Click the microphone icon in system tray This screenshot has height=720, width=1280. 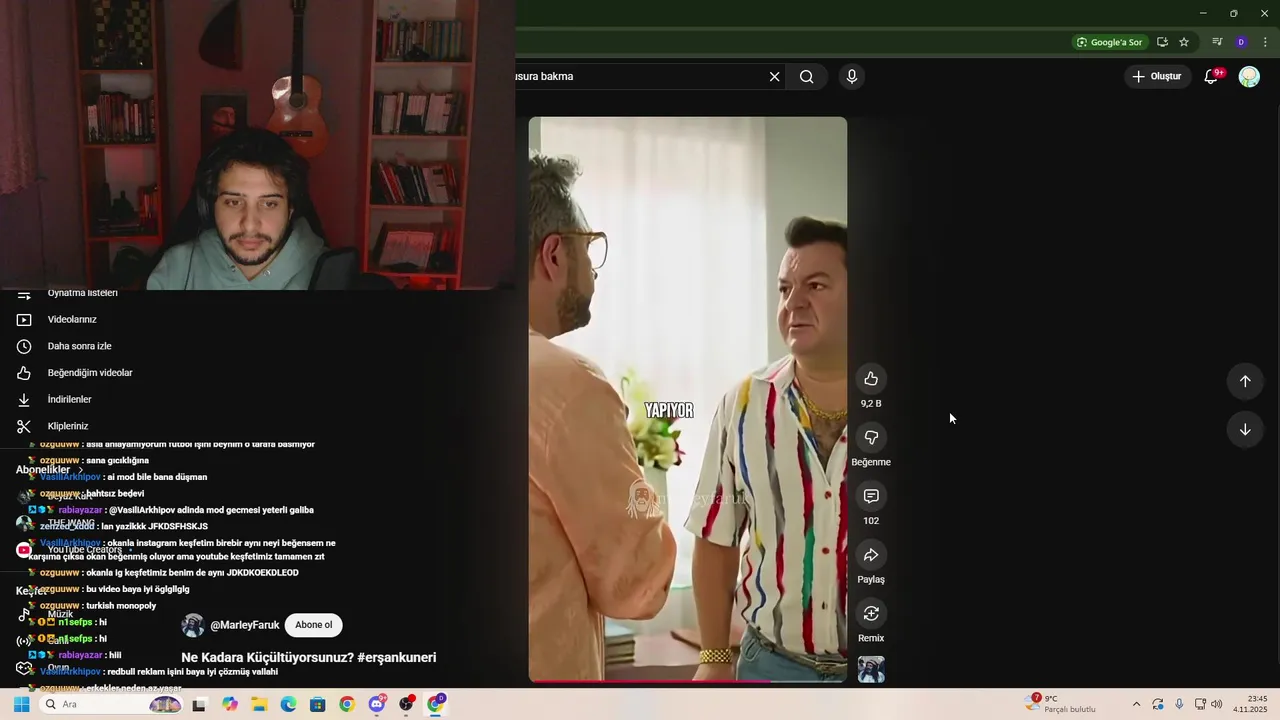(x=1179, y=704)
